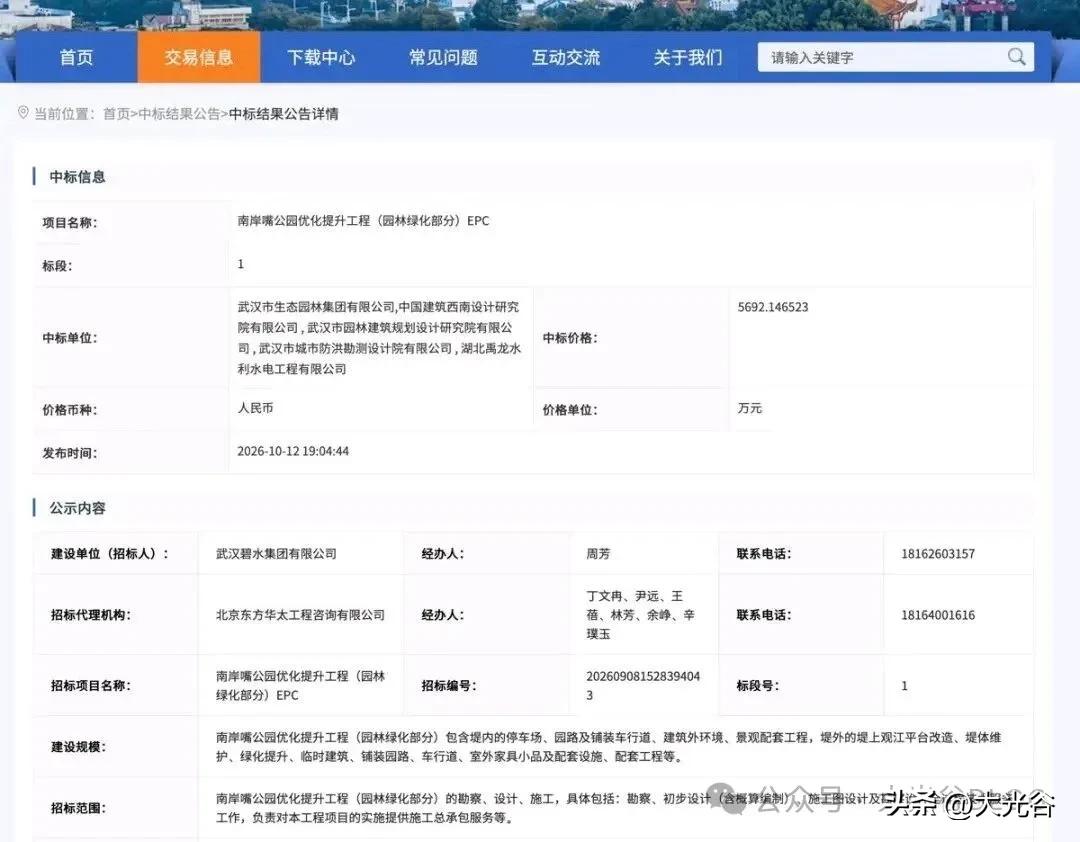
Task: Select publish time 2026-10-12 19:04:44
Action: coord(293,451)
